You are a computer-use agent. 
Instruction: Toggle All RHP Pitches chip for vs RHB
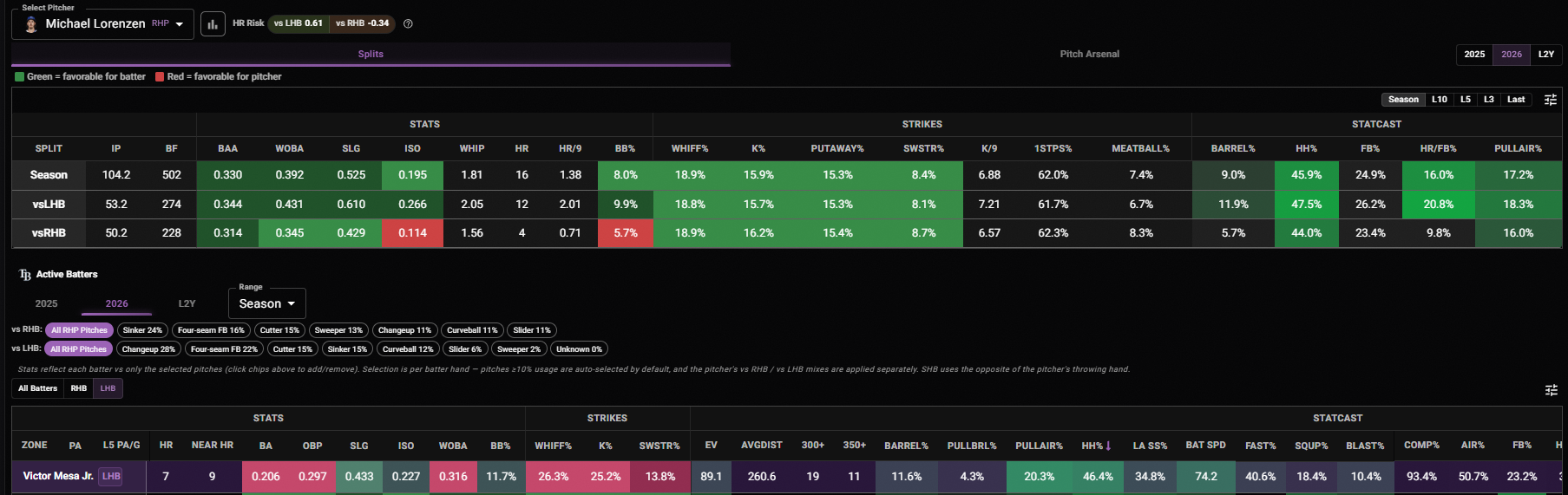(x=79, y=330)
